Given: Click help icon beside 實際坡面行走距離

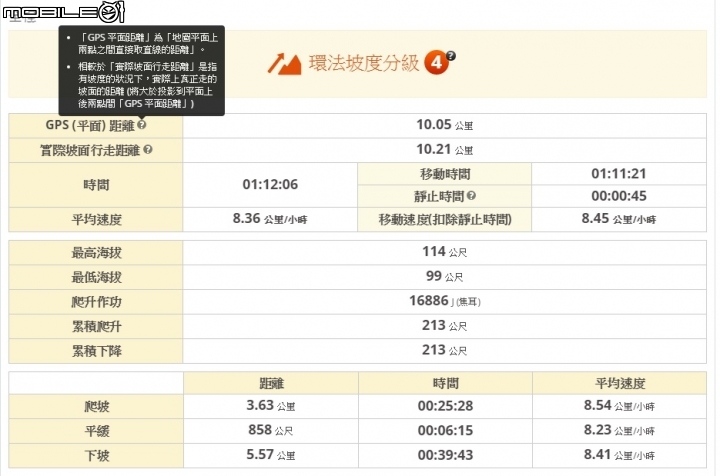Looking at the screenshot, I should [x=148, y=149].
